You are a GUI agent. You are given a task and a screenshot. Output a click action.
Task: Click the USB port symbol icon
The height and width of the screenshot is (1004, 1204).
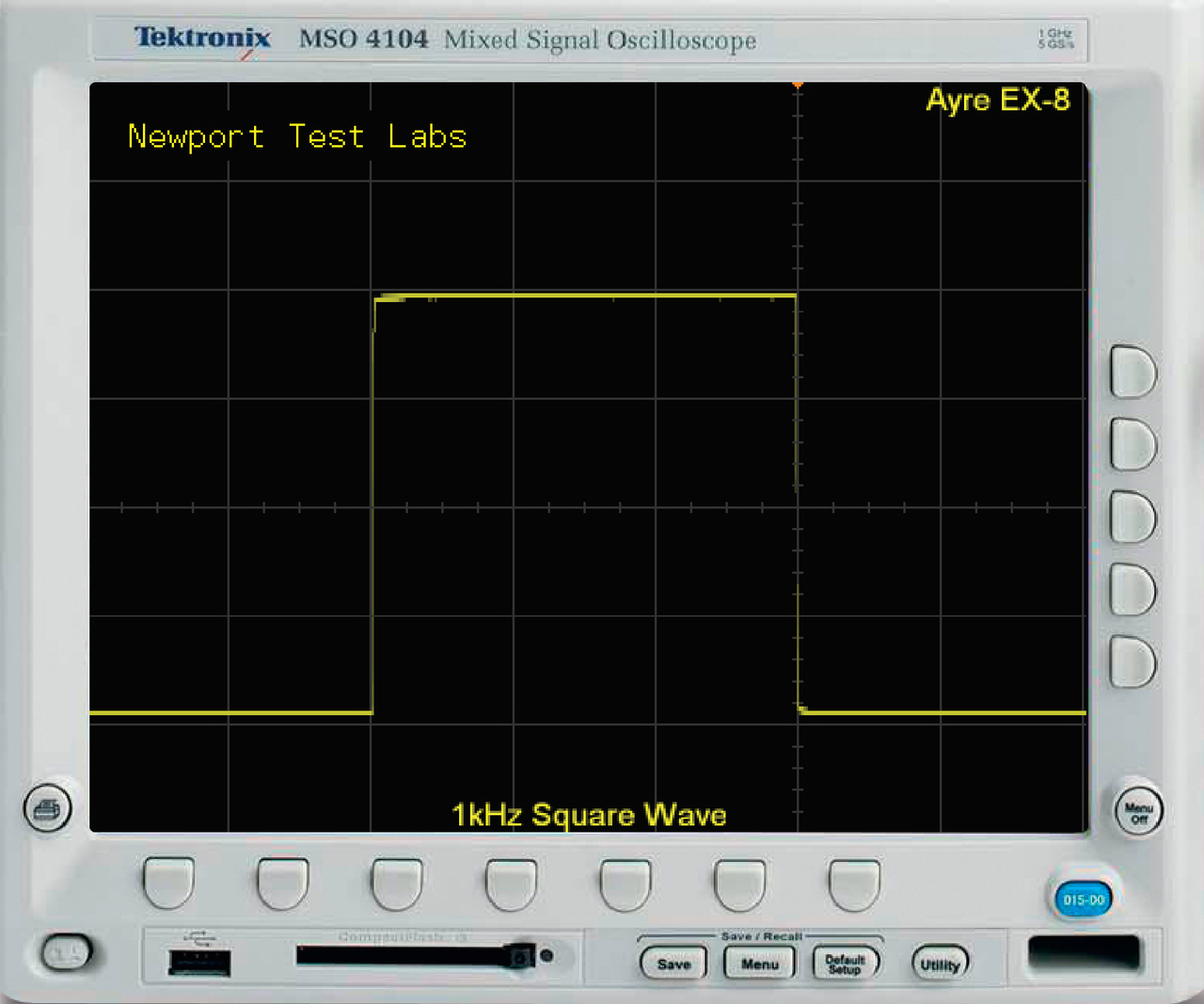click(199, 938)
